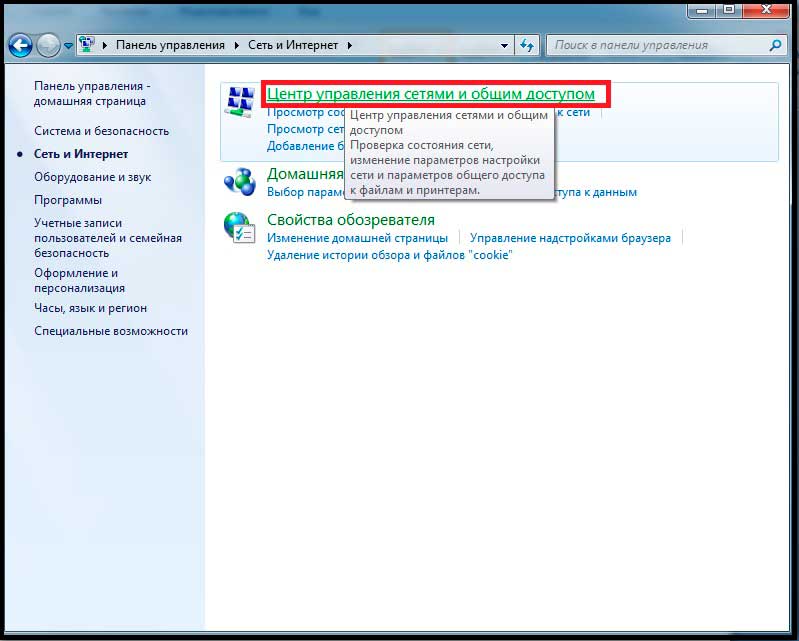Click the Control Panel icon in the address bar

[x=89, y=45]
